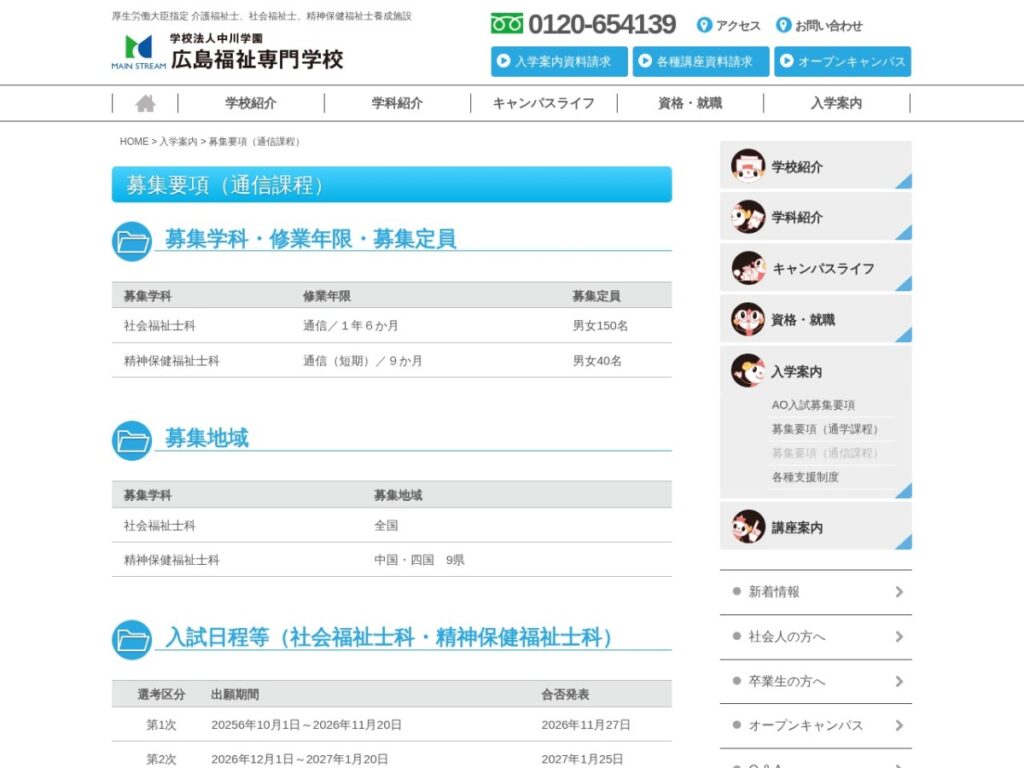This screenshot has height=768, width=1024.
Task: Click the 通信（短期）／９か月 cell
Action: click(x=362, y=360)
